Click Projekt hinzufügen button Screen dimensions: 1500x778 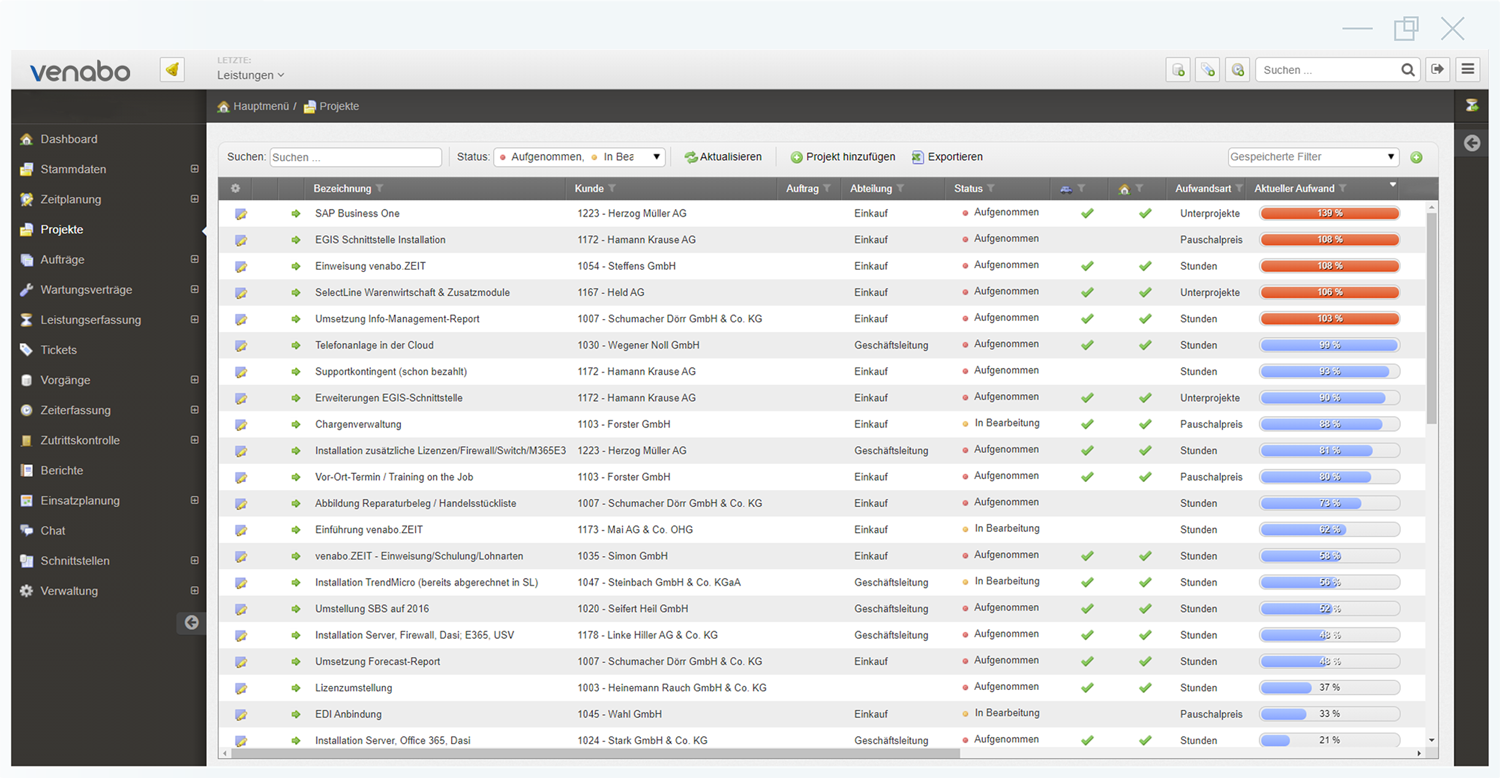[x=843, y=157]
